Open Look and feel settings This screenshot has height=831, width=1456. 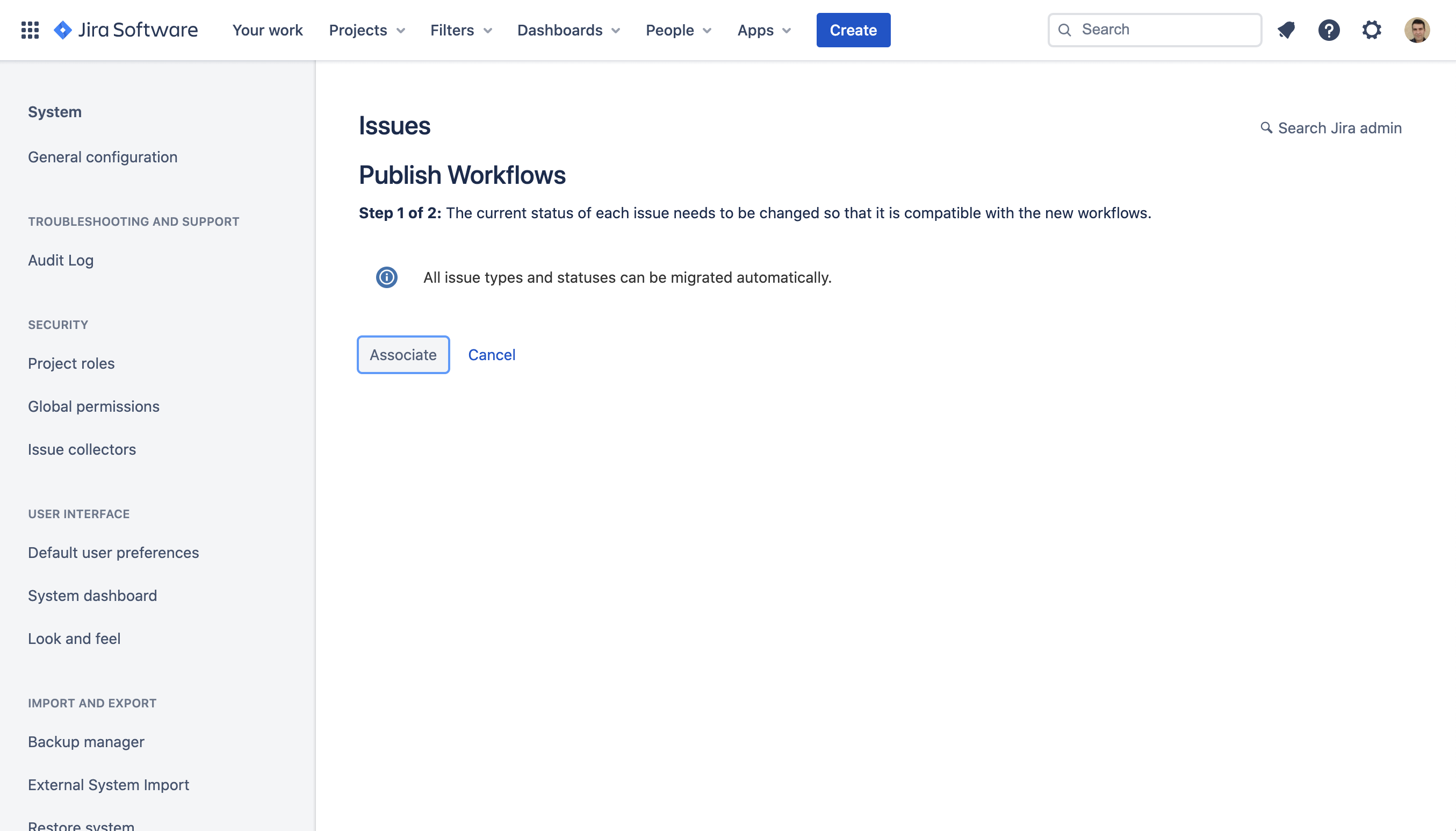[74, 639]
